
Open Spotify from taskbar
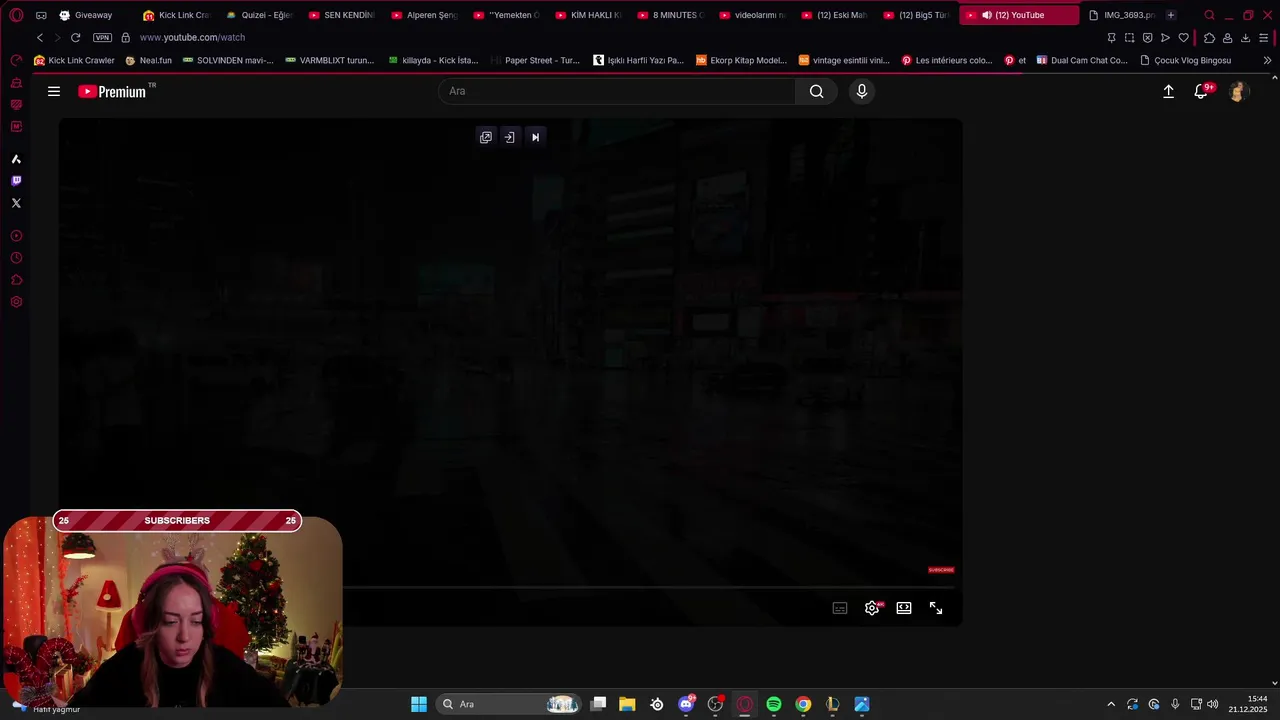pos(774,704)
